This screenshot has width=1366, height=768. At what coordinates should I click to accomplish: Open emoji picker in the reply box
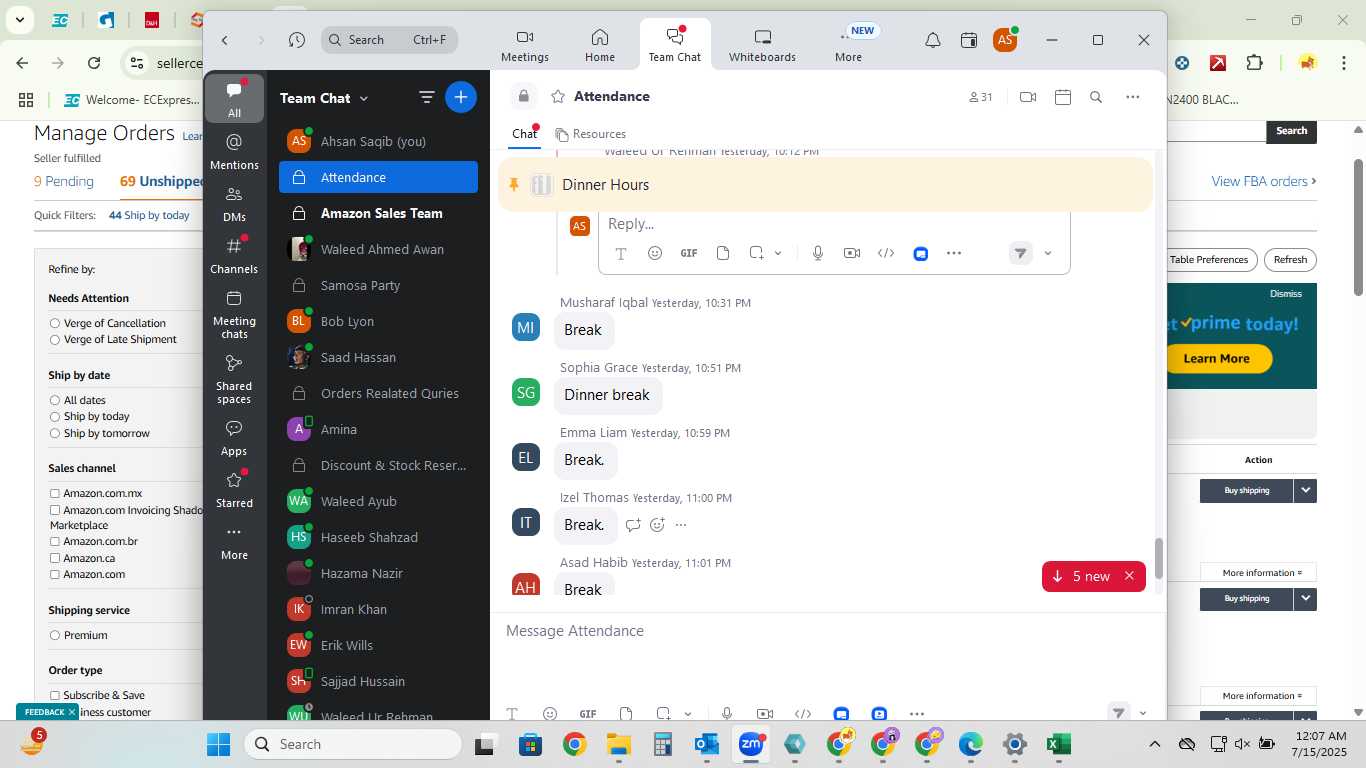pyautogui.click(x=655, y=253)
